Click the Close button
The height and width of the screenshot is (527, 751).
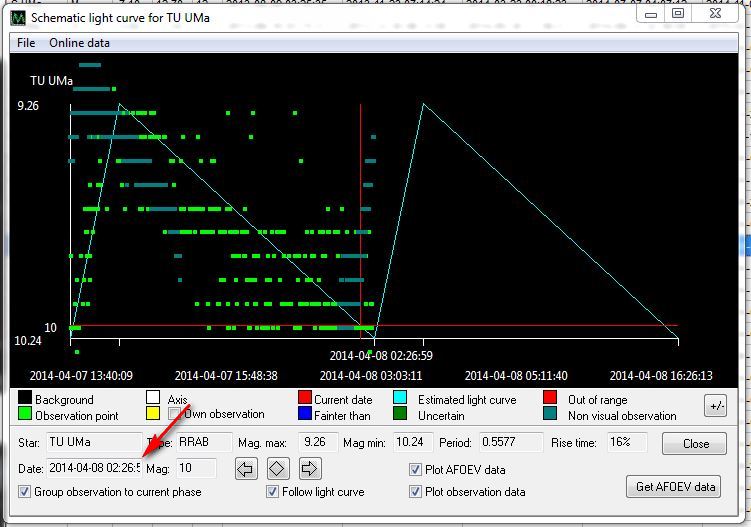pyautogui.click(x=694, y=444)
